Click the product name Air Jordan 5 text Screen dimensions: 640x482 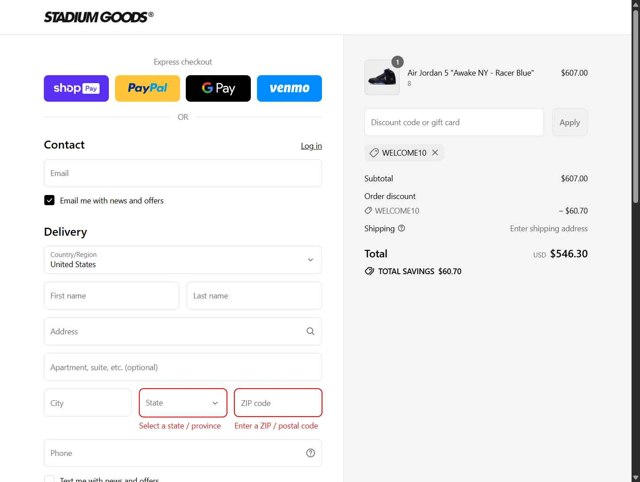click(x=471, y=73)
